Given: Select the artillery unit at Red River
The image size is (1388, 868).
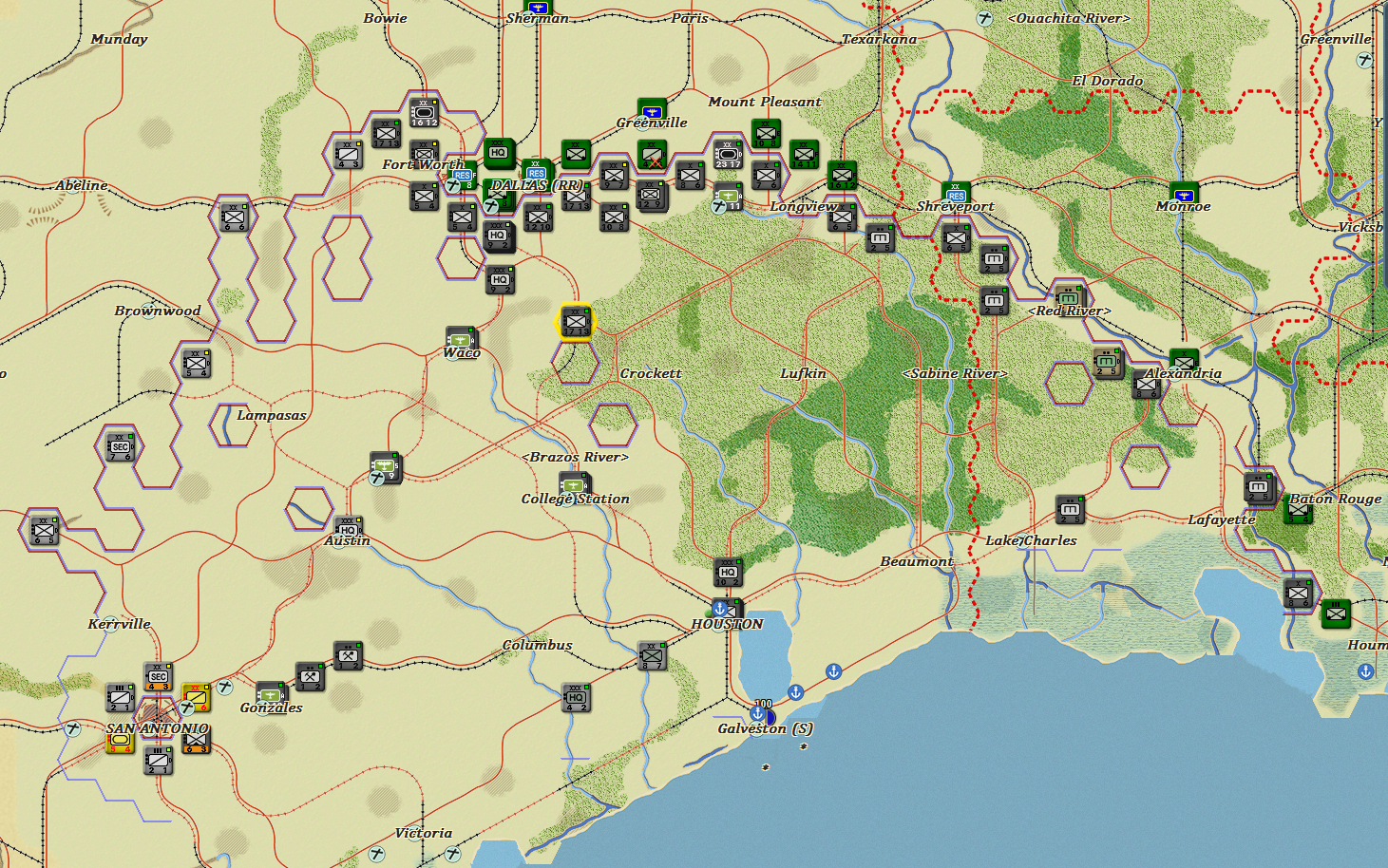Looking at the screenshot, I should click(1070, 297).
